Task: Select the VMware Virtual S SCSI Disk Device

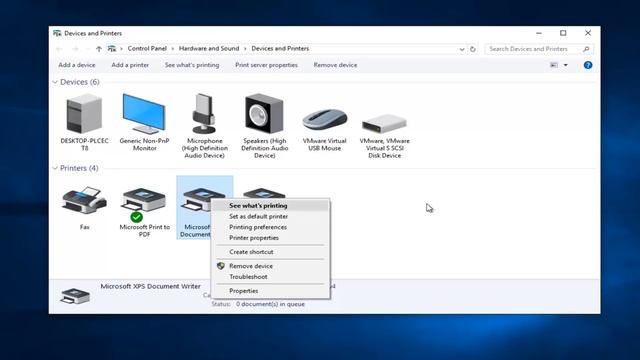Action: tap(384, 123)
